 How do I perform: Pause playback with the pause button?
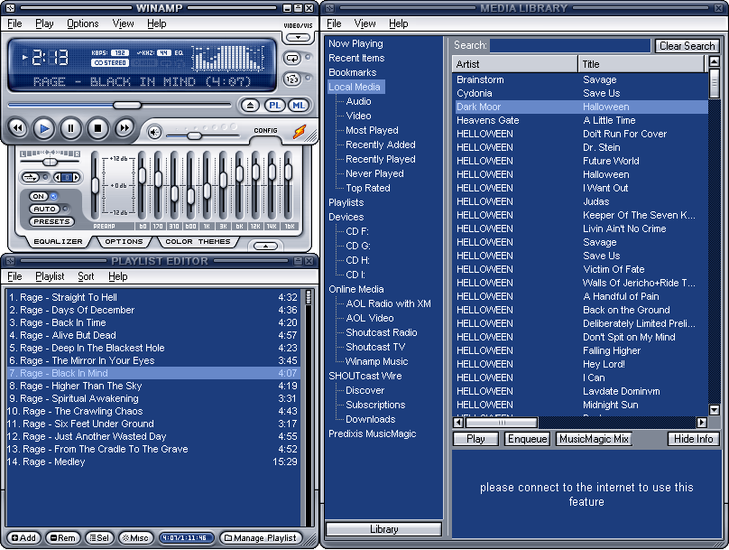click(x=71, y=128)
